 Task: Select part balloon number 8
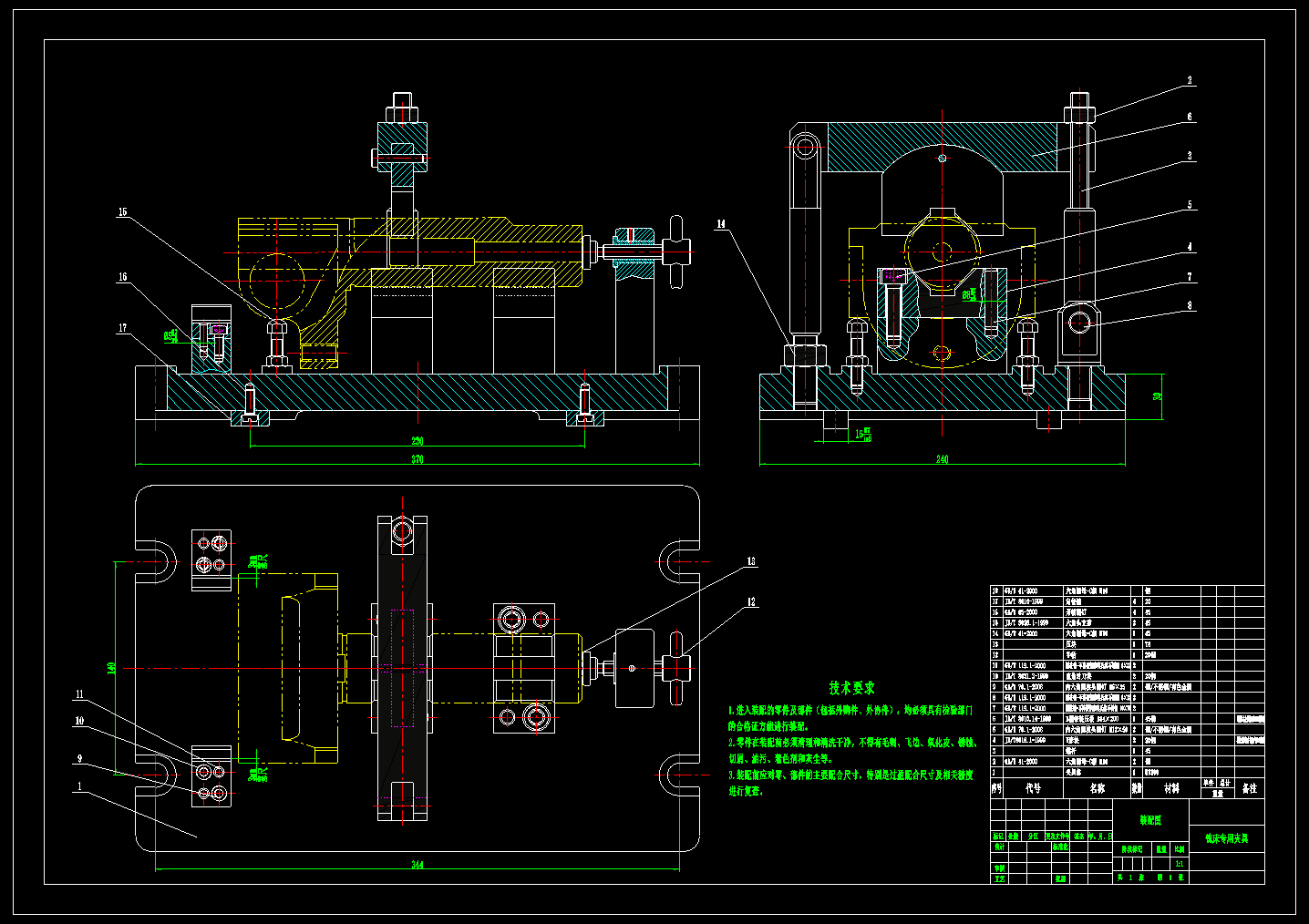point(1190,306)
